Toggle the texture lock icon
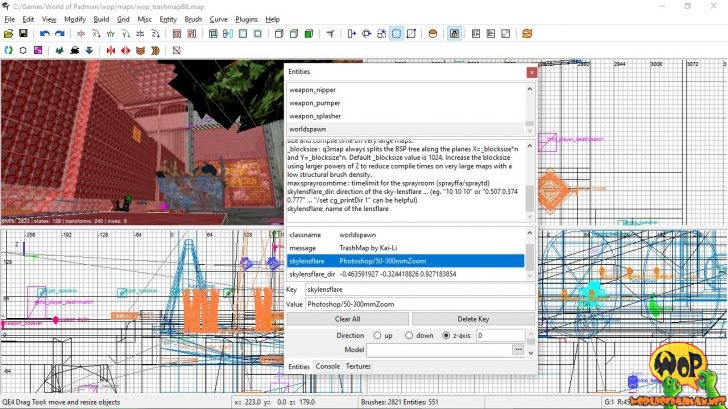 coord(454,34)
